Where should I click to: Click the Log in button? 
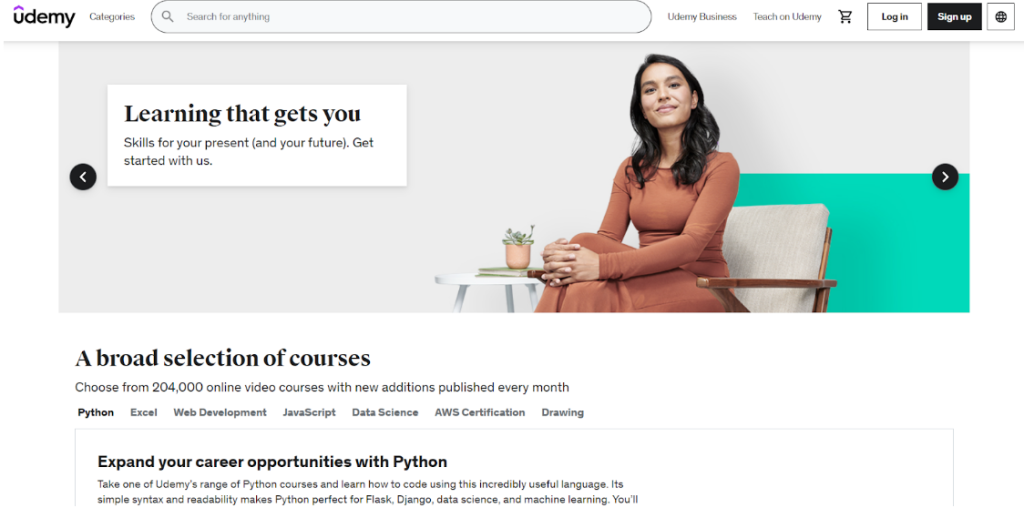[894, 17]
